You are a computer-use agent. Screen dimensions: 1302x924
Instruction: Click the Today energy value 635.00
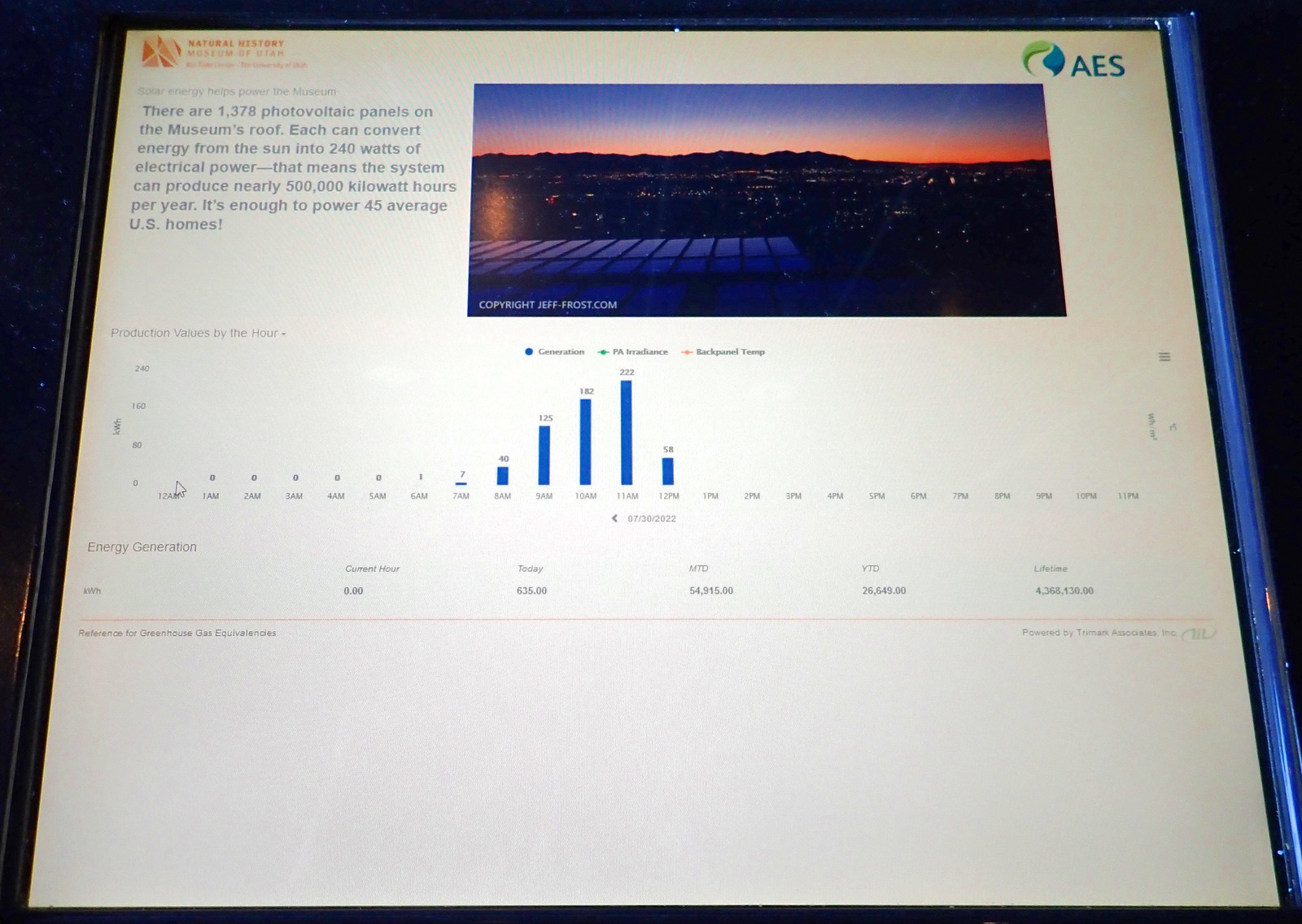coord(531,591)
